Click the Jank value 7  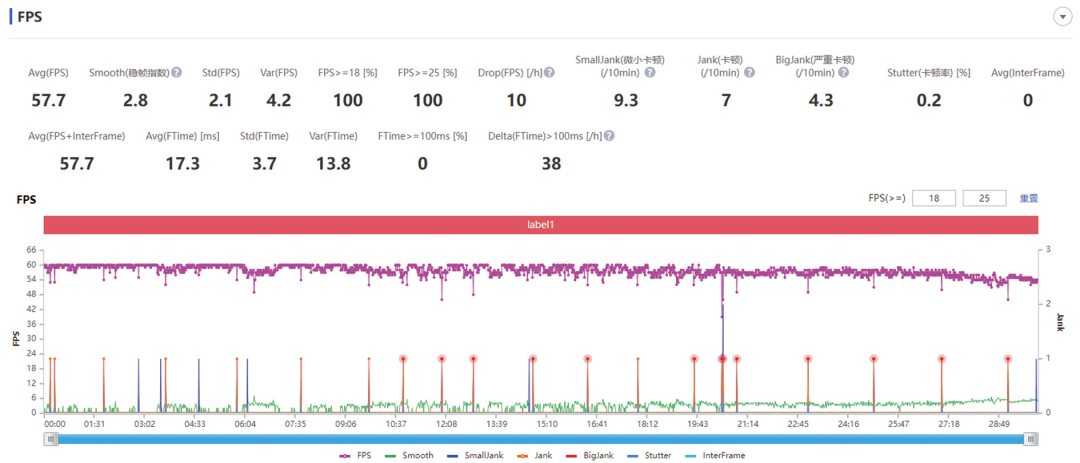click(726, 101)
